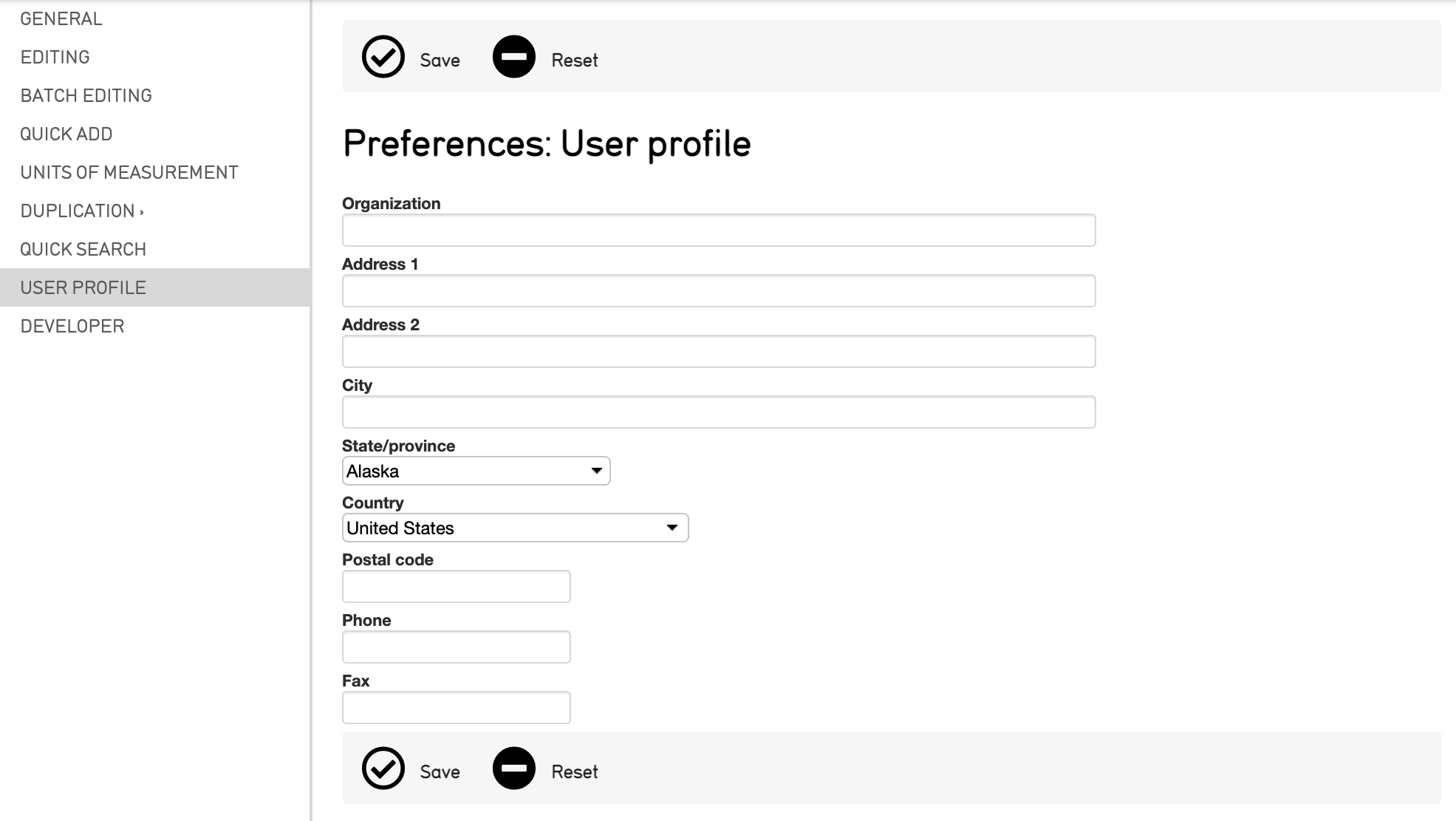1456x821 pixels.
Task: Open the Quick Add preferences
Action: pos(66,134)
